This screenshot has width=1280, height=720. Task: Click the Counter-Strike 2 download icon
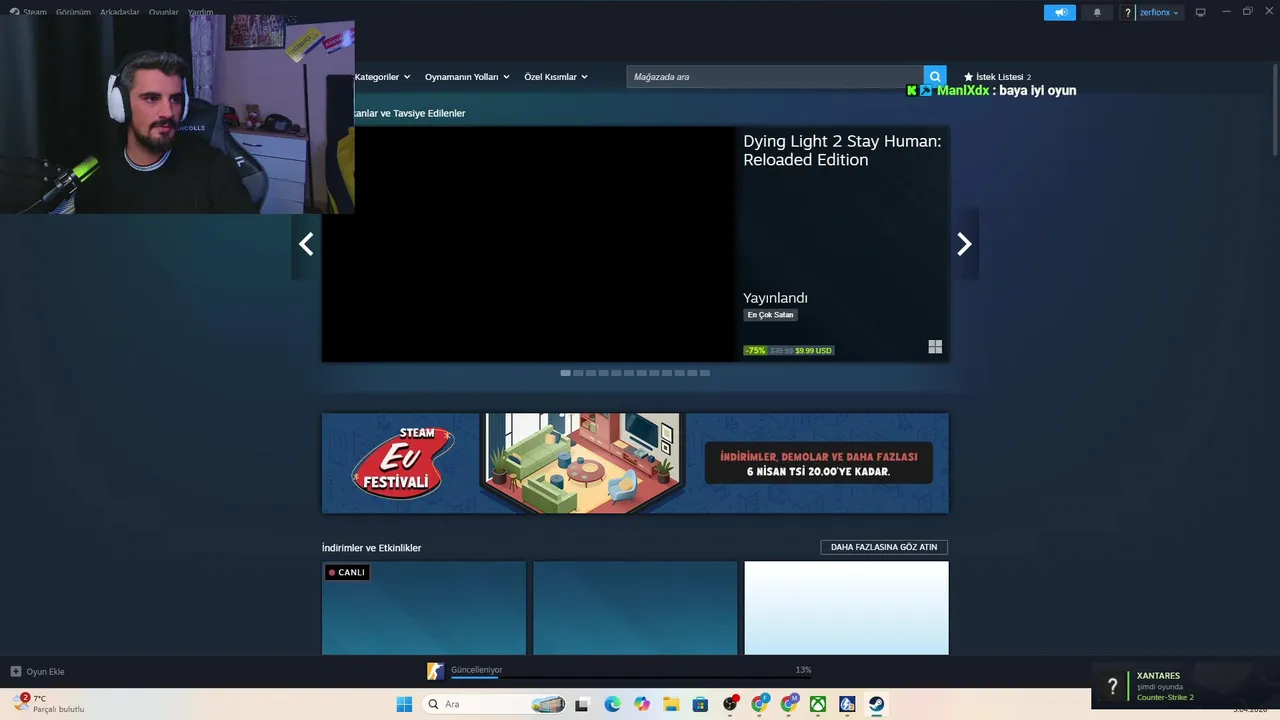point(435,671)
